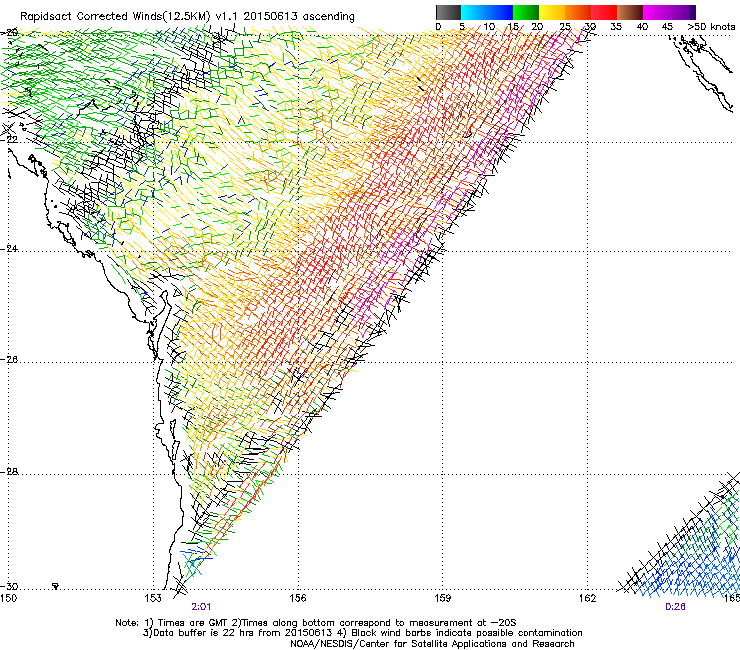Click the magenta 40-45 knots legend swatch
Image resolution: width=740 pixels, height=650 pixels.
pos(656,12)
